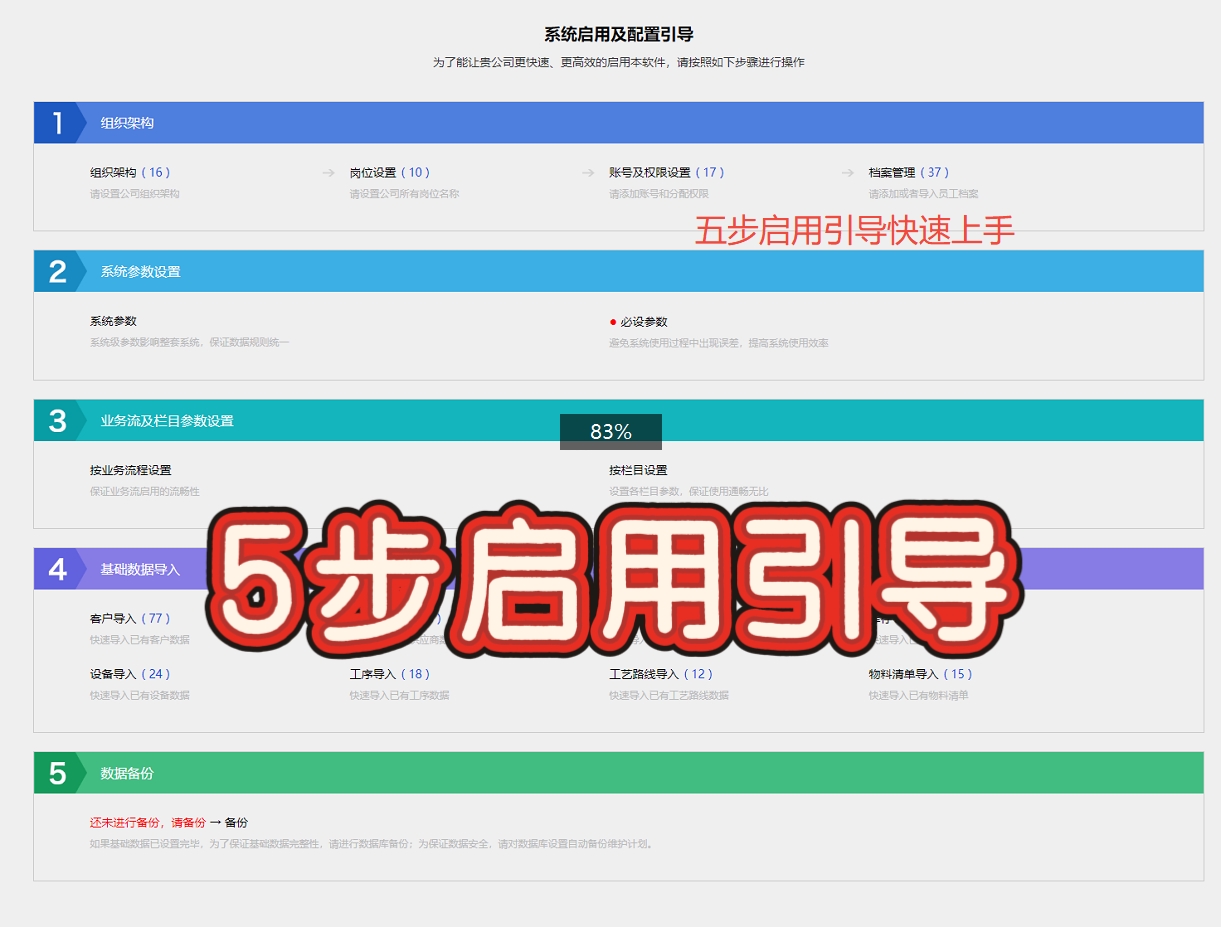Viewport: 1221px width, 928px height.
Task: Click the description 请添加或者导入员工档案
Action: [x=923, y=194]
